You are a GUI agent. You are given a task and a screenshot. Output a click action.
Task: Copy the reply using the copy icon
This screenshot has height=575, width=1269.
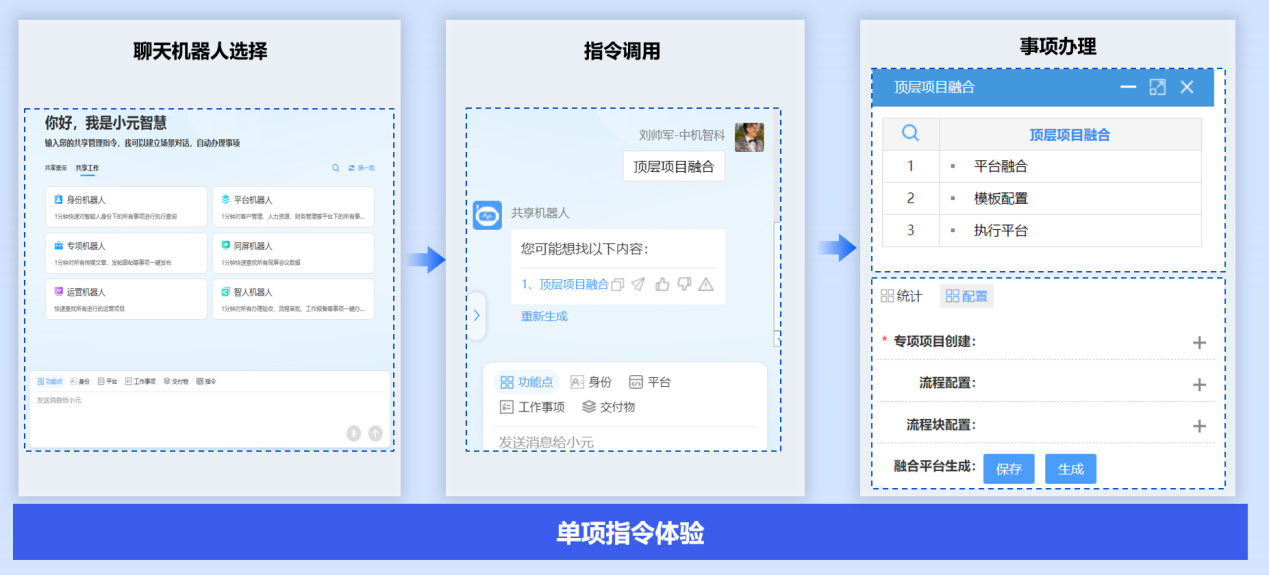point(618,285)
